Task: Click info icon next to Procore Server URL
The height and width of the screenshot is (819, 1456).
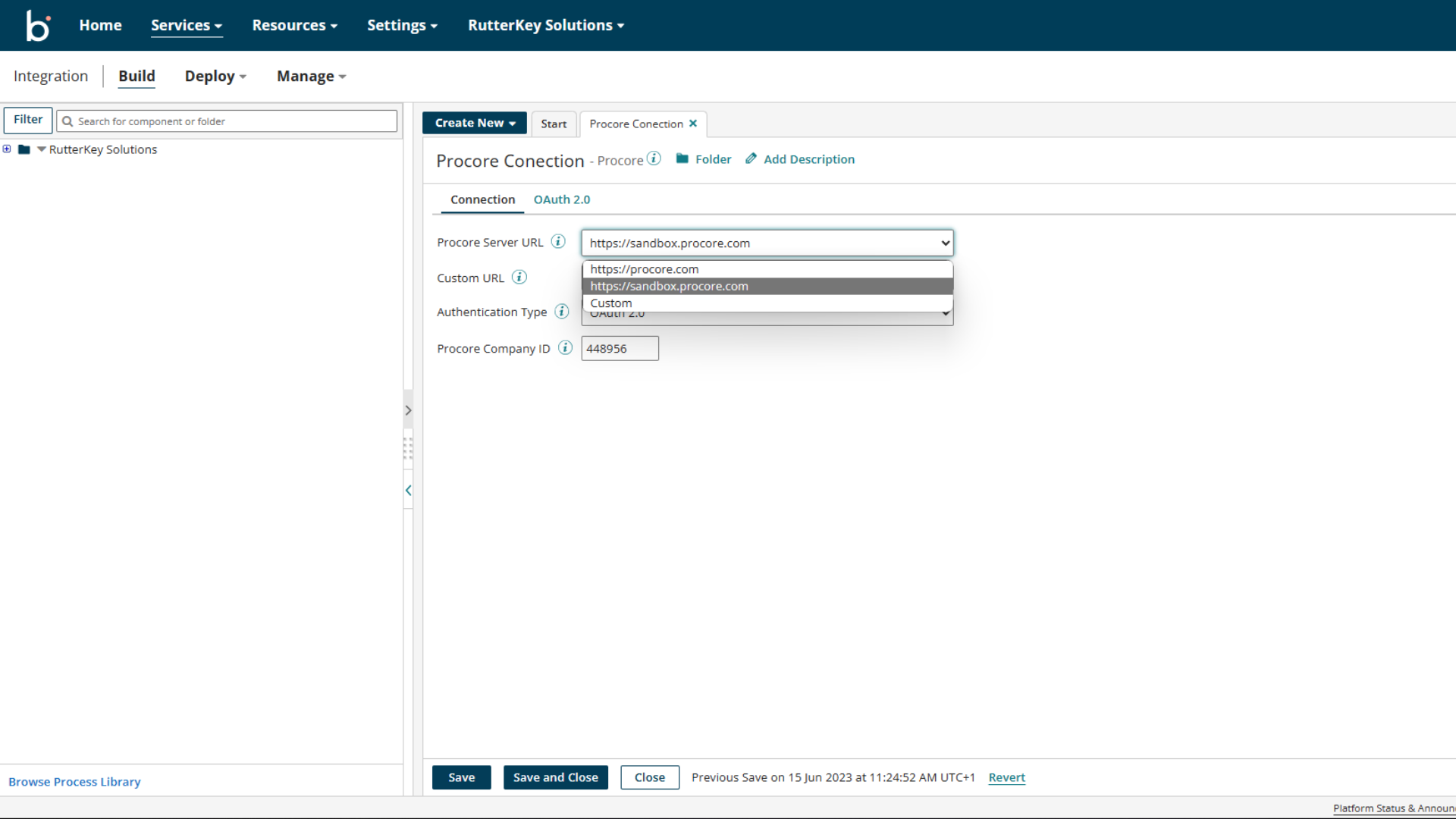Action: pos(558,242)
